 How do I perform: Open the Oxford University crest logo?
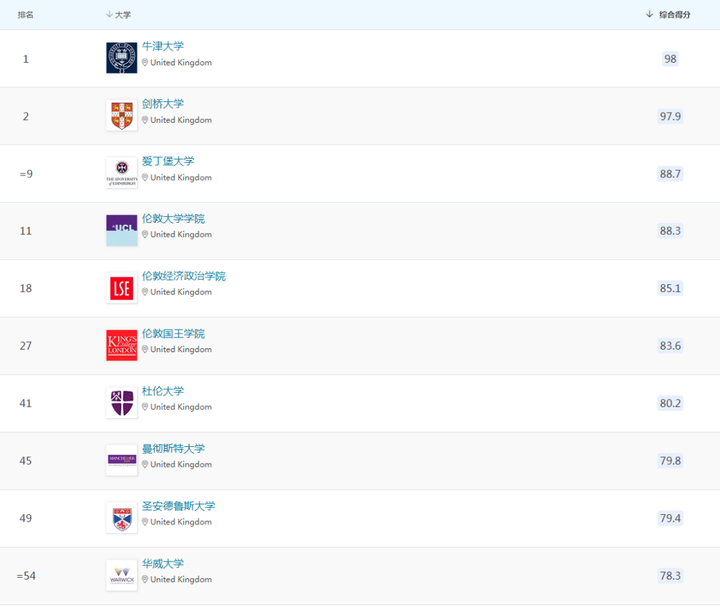(122, 58)
